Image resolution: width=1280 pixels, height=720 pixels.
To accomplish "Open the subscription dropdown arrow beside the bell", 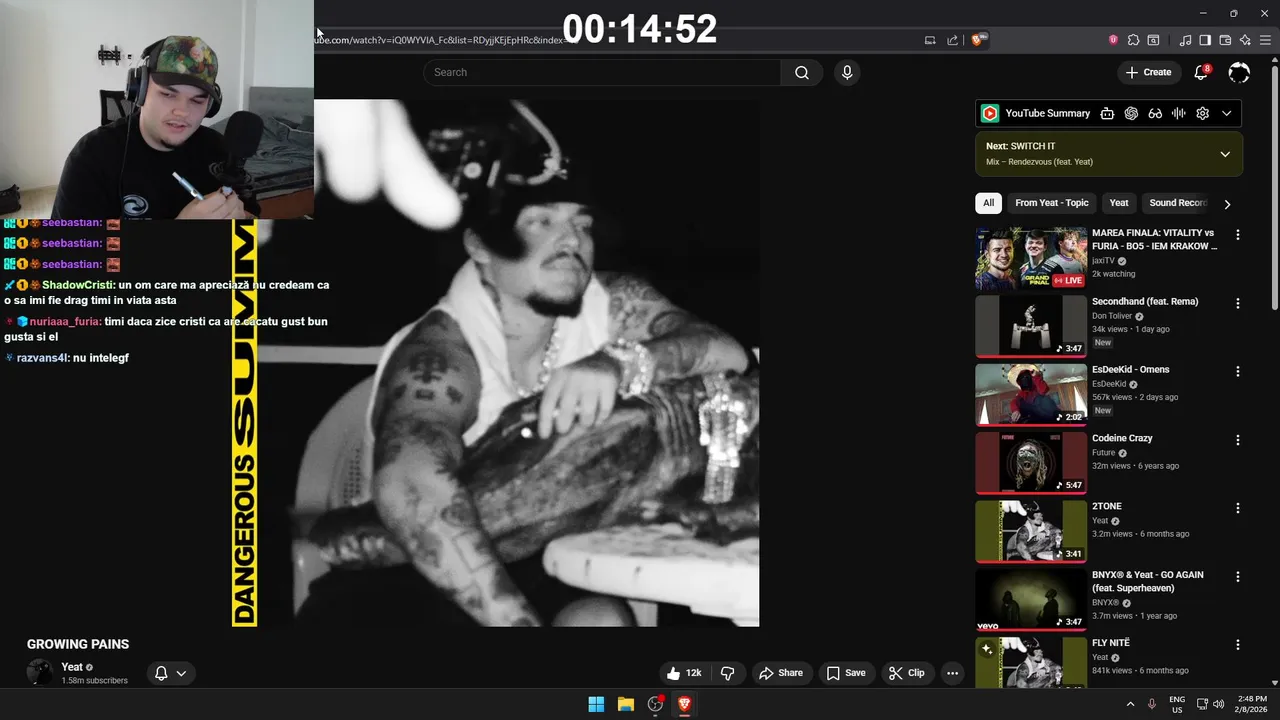I will [181, 673].
